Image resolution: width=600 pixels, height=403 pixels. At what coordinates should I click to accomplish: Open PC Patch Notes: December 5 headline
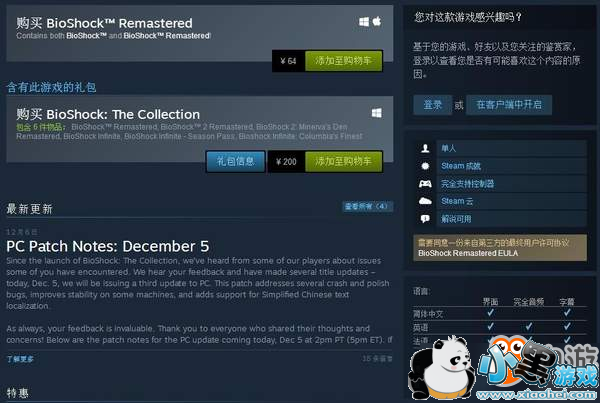[x=108, y=246]
